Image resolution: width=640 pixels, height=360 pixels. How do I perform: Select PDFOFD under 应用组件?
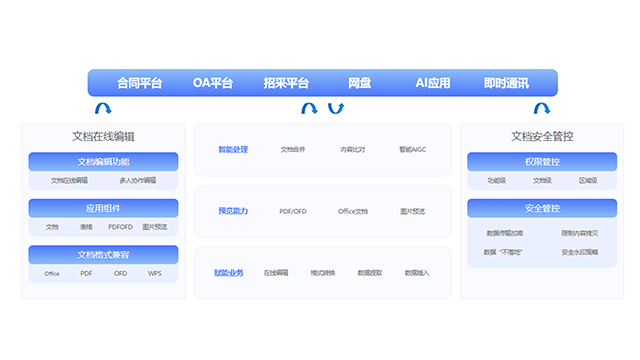coord(120,227)
